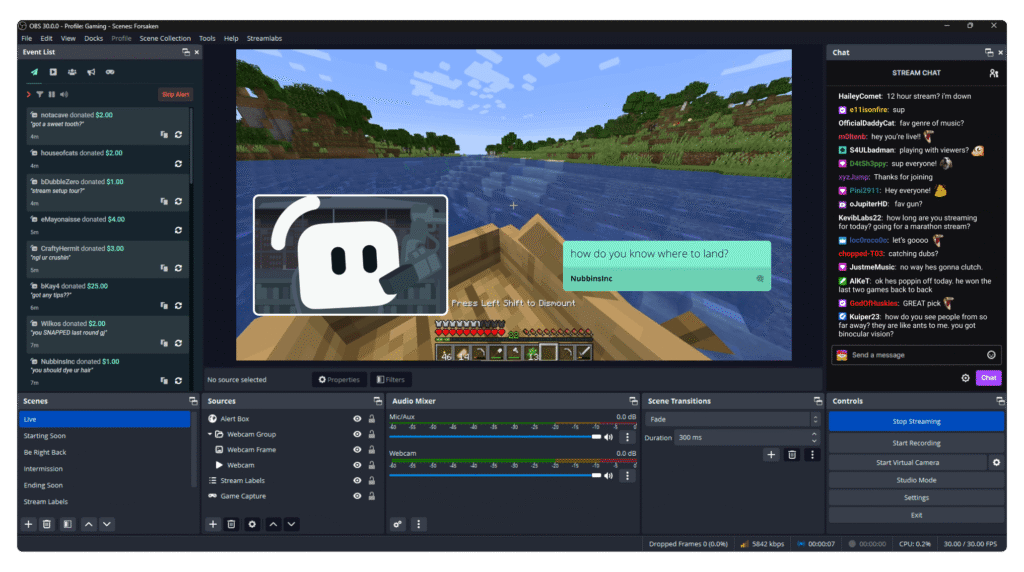Open Mic/Aux channel options menu
The height and width of the screenshot is (572, 1024).
click(x=628, y=437)
